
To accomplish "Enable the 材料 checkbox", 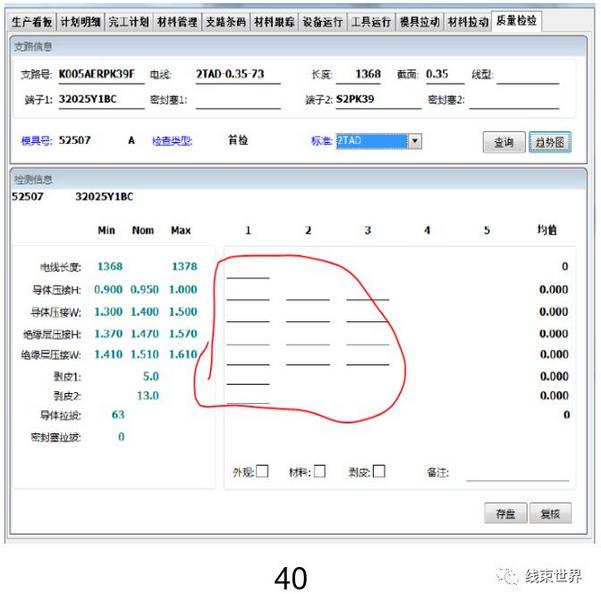I will point(320,471).
